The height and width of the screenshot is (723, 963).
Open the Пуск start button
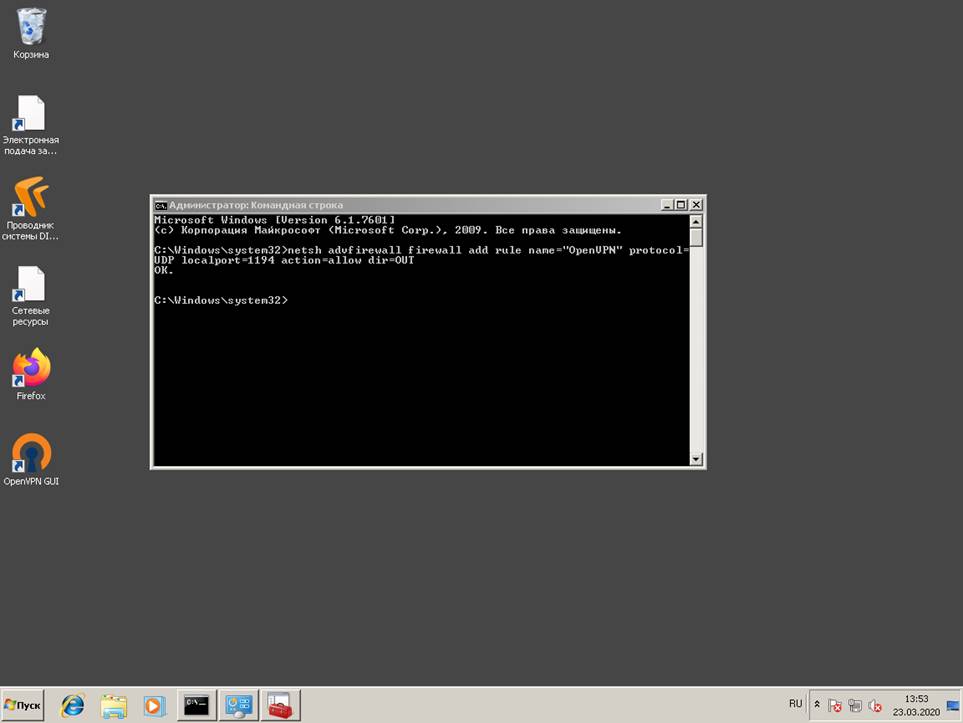click(23, 705)
